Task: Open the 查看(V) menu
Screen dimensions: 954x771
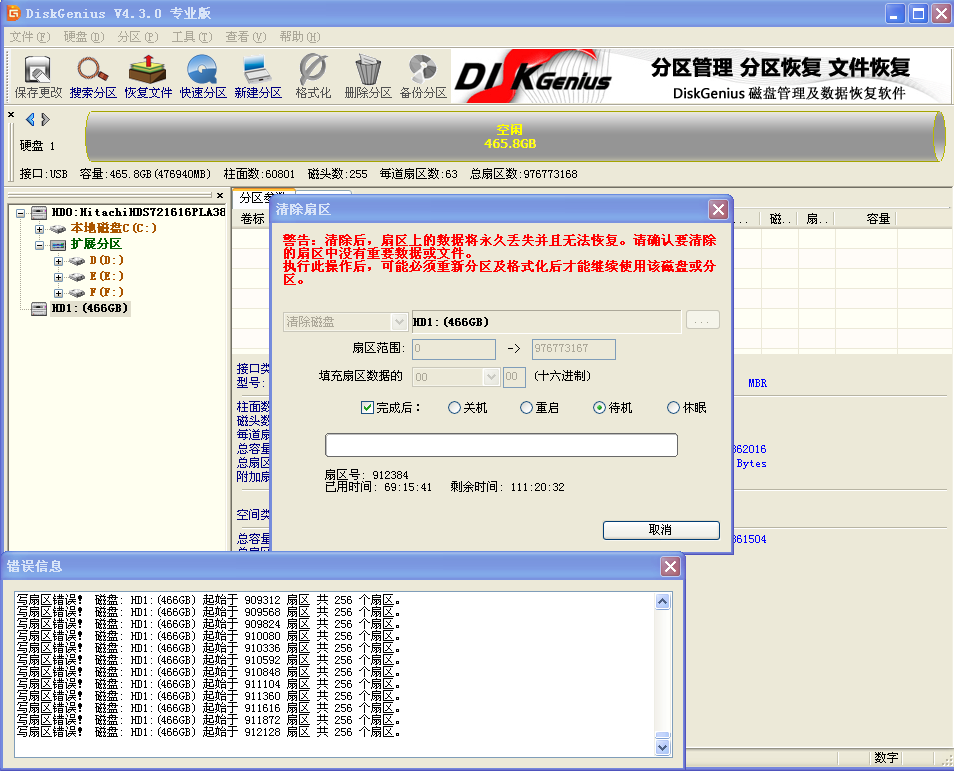Action: point(246,37)
